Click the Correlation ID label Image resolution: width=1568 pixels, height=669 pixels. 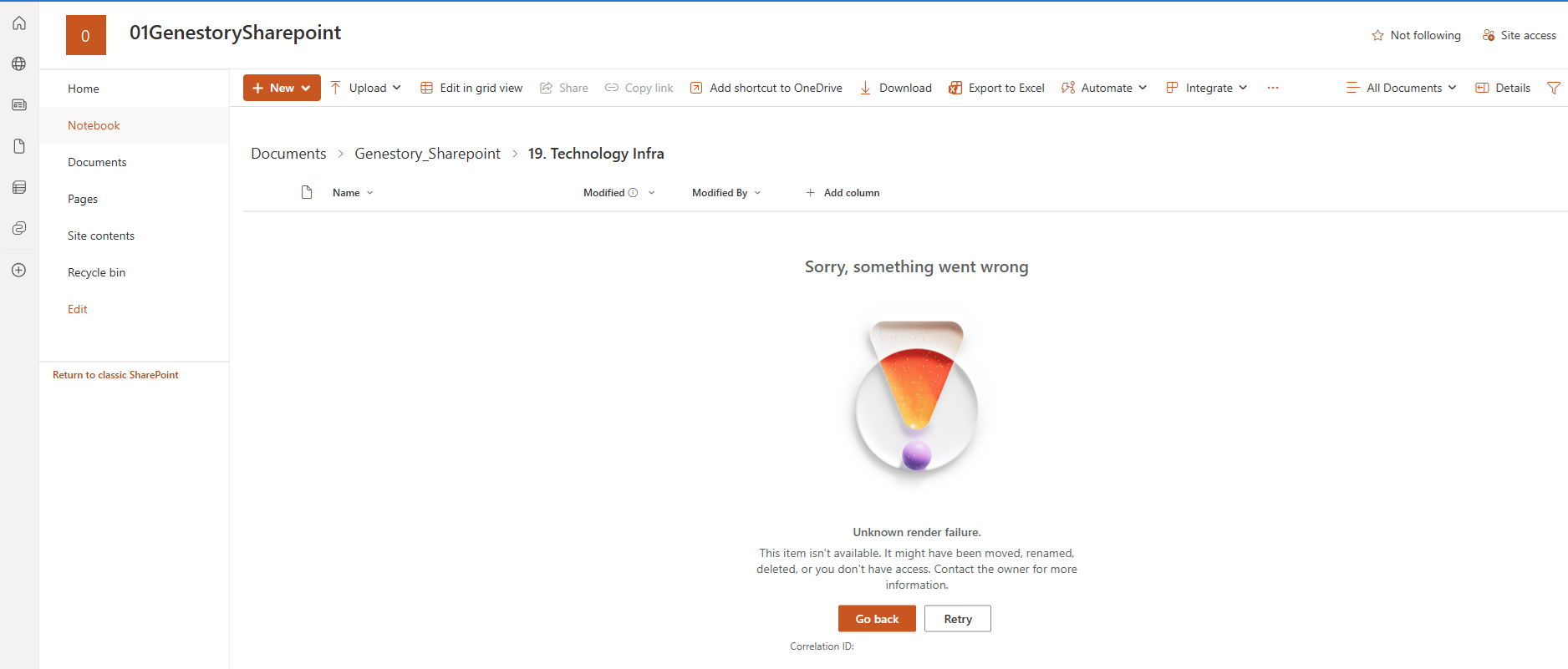click(822, 646)
